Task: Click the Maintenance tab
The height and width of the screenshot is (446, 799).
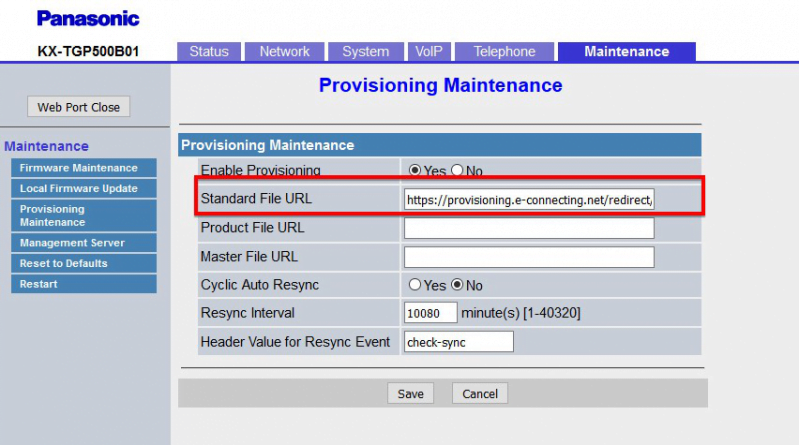Action: point(627,51)
